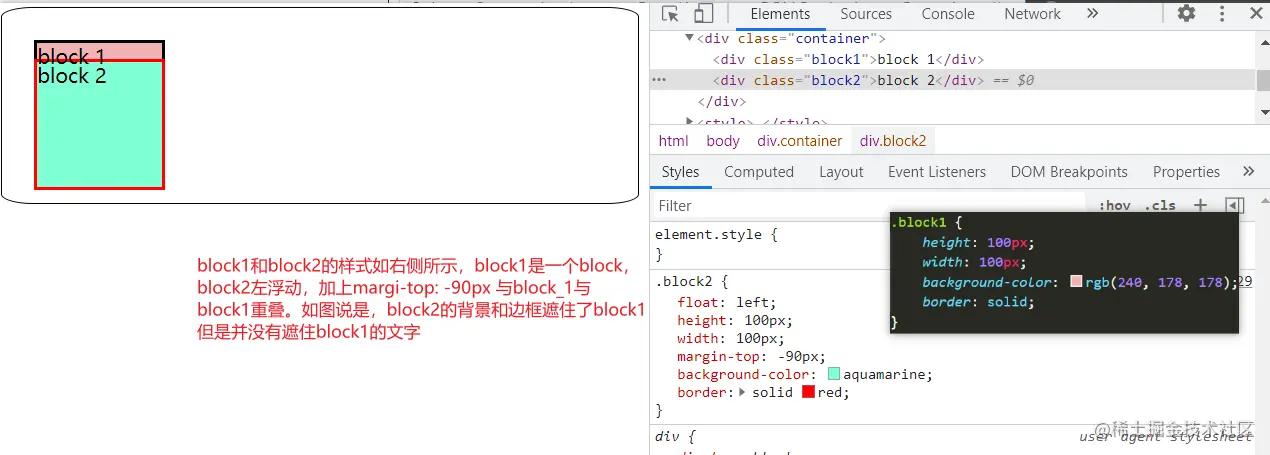Screen dimensions: 1270x455
Task: Open the Properties tab
Action: (x=1186, y=172)
